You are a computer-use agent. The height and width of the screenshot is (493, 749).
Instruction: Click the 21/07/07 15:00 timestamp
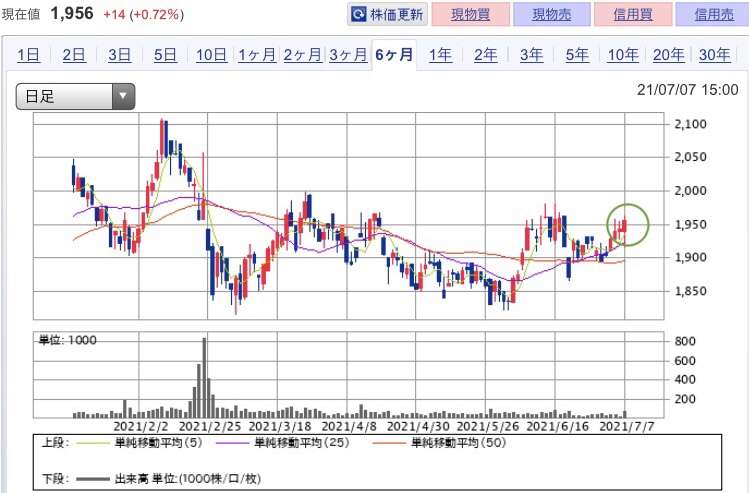[x=687, y=90]
